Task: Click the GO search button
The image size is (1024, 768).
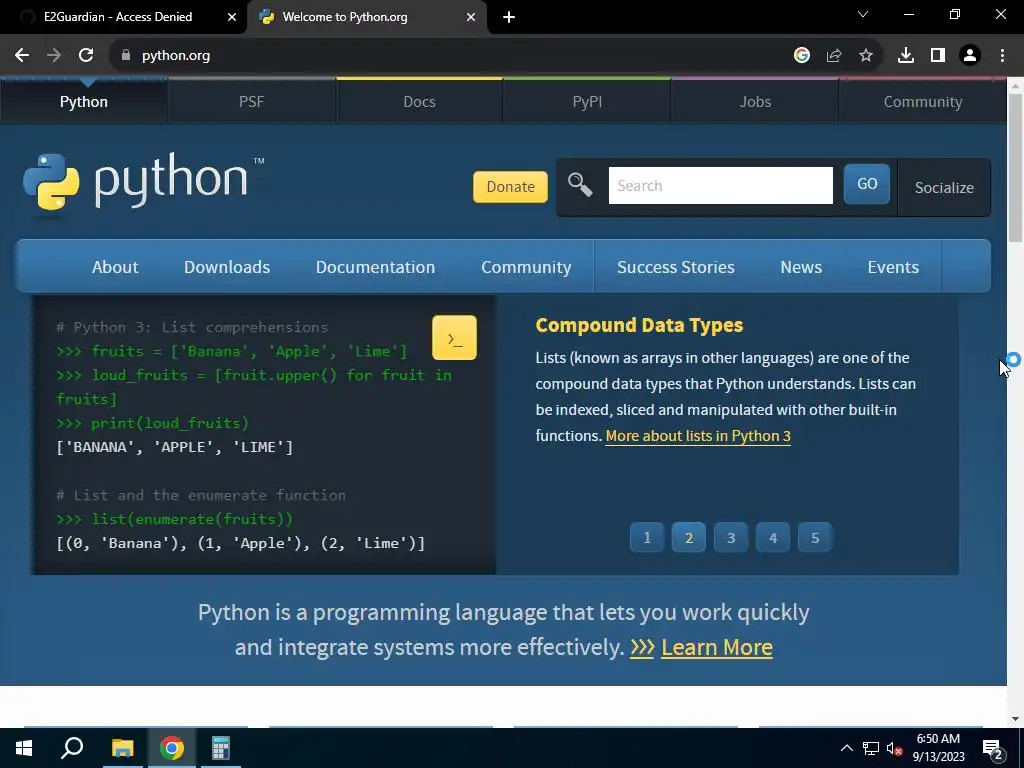Action: 867,184
